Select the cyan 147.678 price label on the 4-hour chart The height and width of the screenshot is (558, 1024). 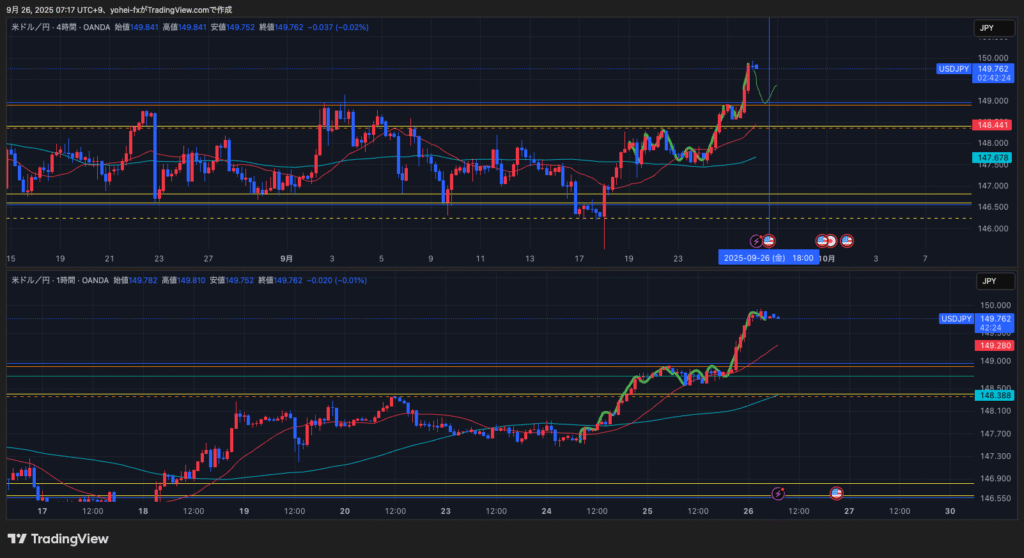992,158
